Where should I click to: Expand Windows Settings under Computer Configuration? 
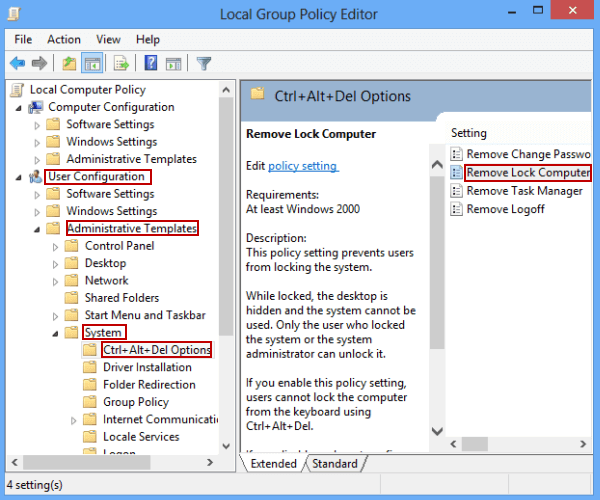pyautogui.click(x=37, y=143)
